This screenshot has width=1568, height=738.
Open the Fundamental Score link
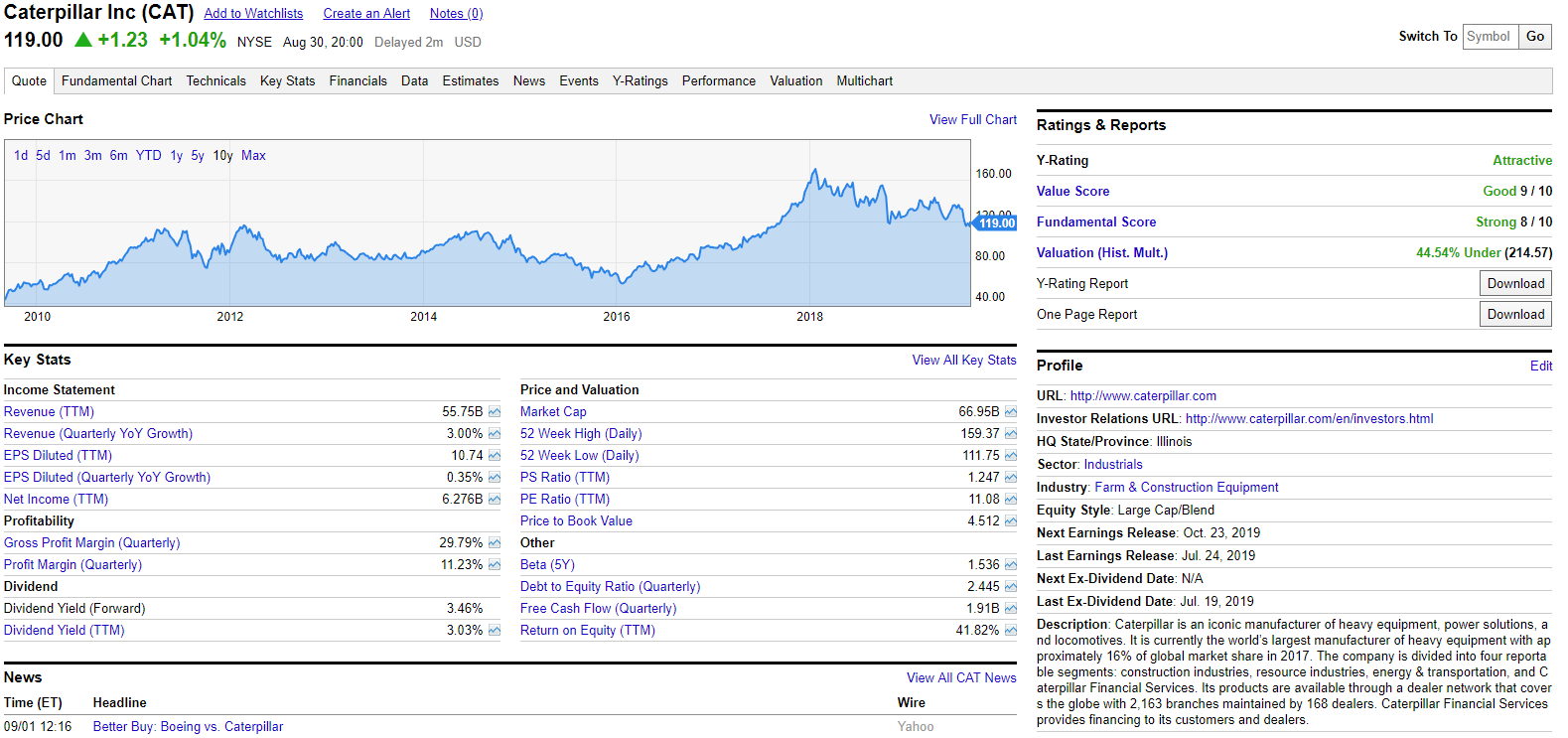pyautogui.click(x=1096, y=221)
